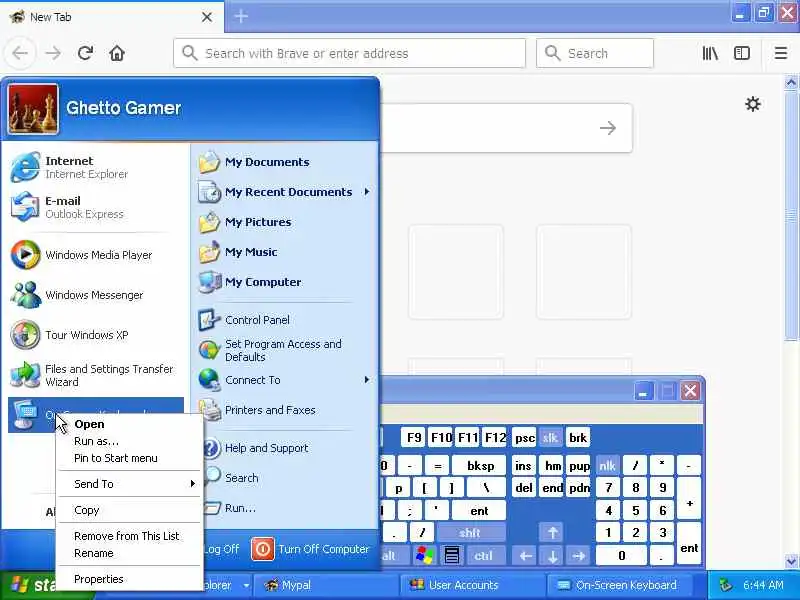800x600 pixels.
Task: Select Pin to Start menu
Action: (129, 458)
